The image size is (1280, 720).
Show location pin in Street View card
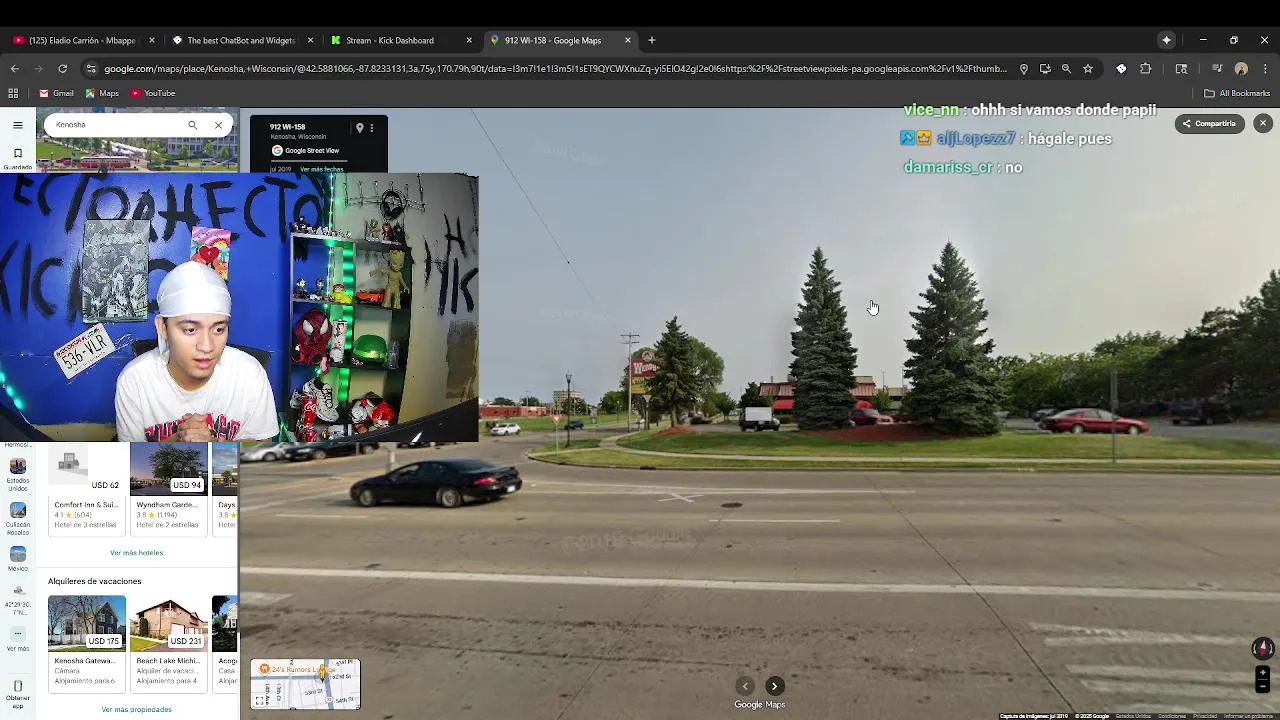click(359, 128)
